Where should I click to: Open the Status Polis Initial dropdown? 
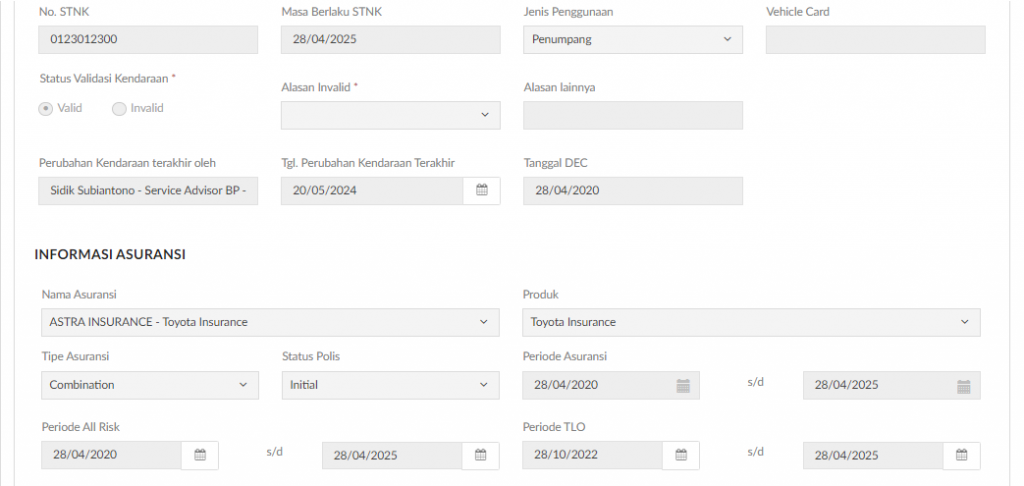tap(391, 385)
